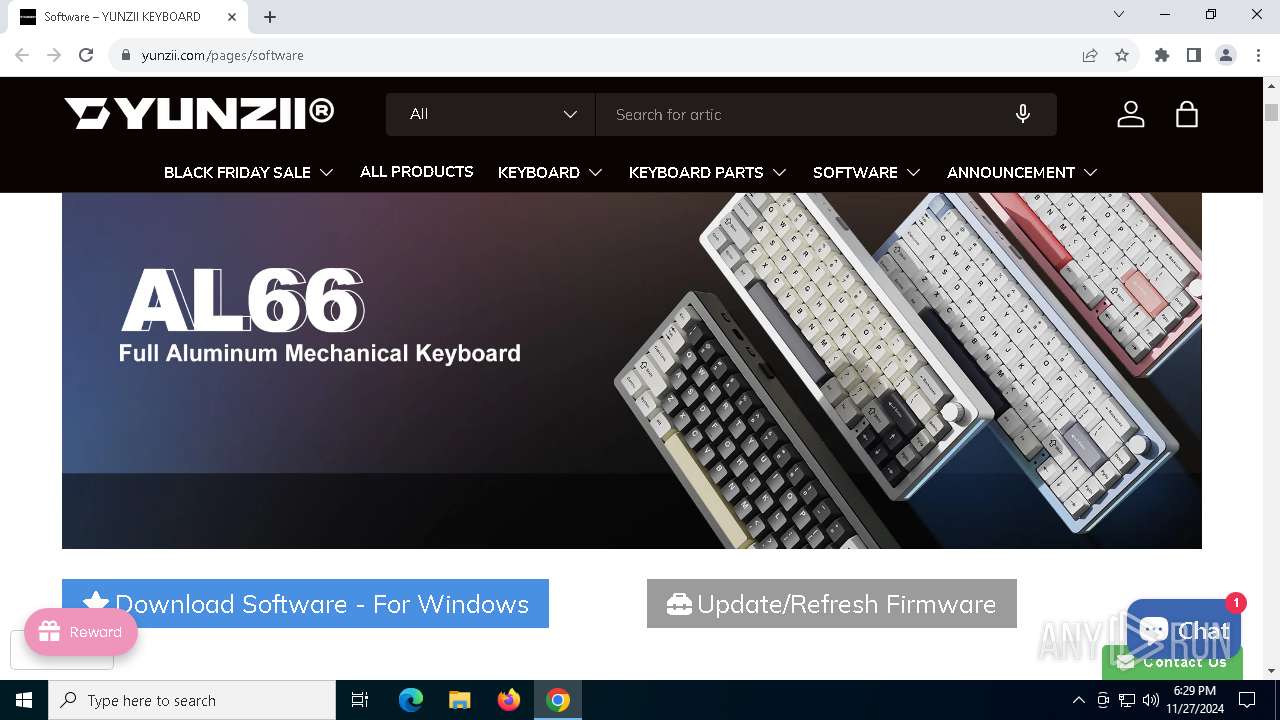This screenshot has width=1280, height=720.
Task: Click the yunzii.com address bar URL
Action: pyautogui.click(x=222, y=55)
